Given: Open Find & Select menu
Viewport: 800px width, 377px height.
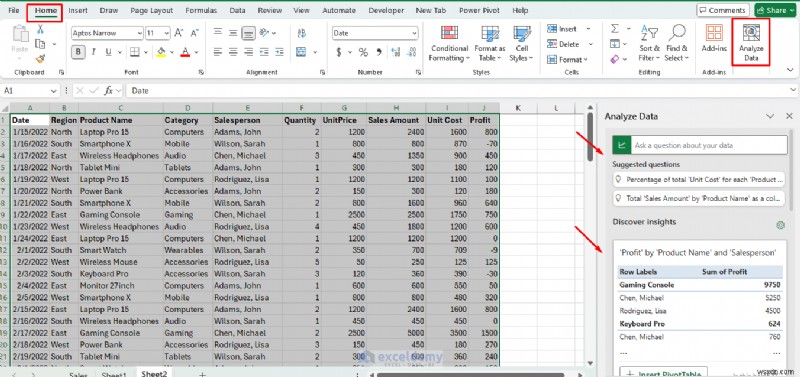Looking at the screenshot, I should [677, 44].
